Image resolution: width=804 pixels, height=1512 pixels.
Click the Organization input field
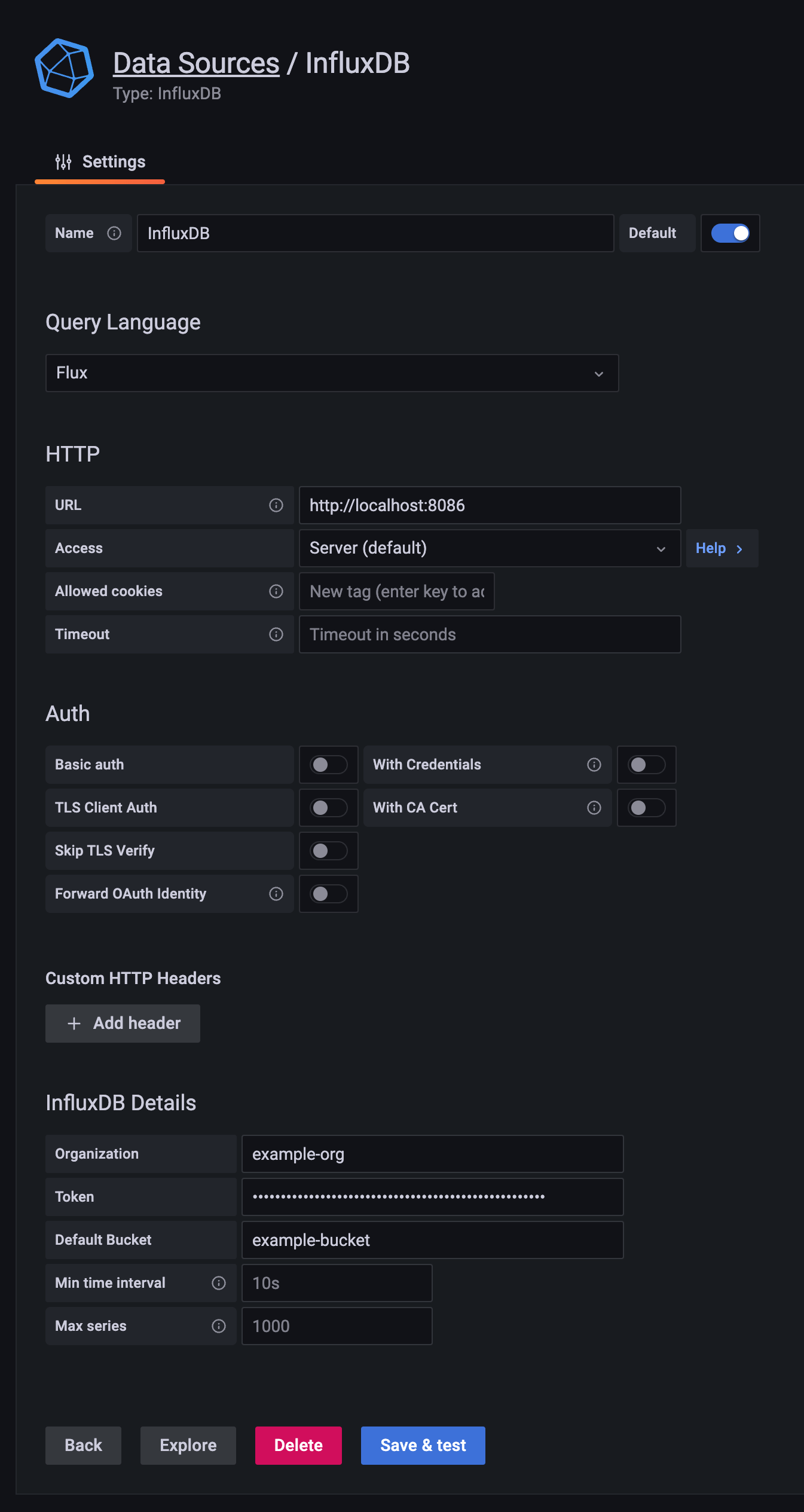tap(433, 1154)
